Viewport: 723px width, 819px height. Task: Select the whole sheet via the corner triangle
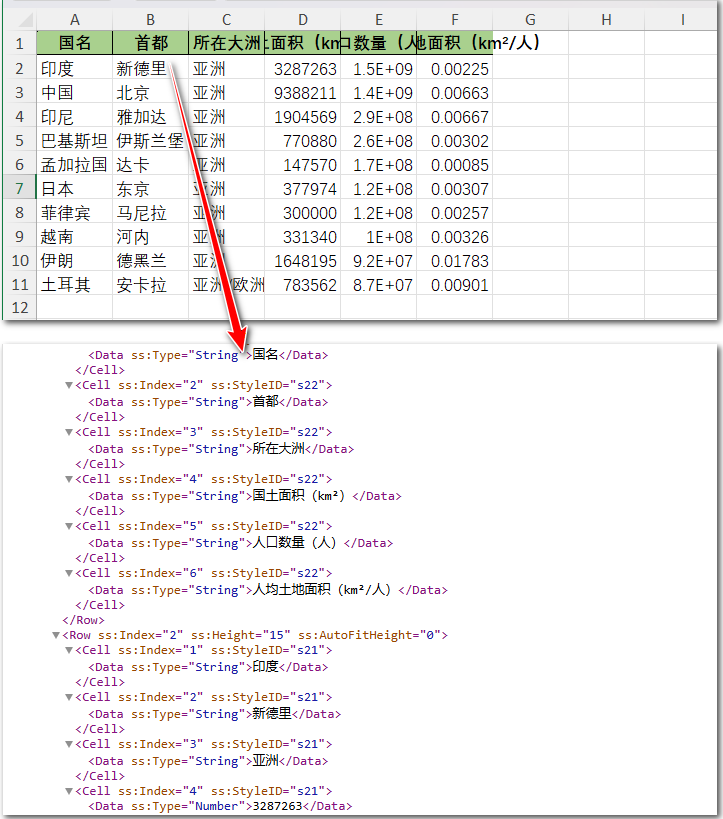click(25, 20)
